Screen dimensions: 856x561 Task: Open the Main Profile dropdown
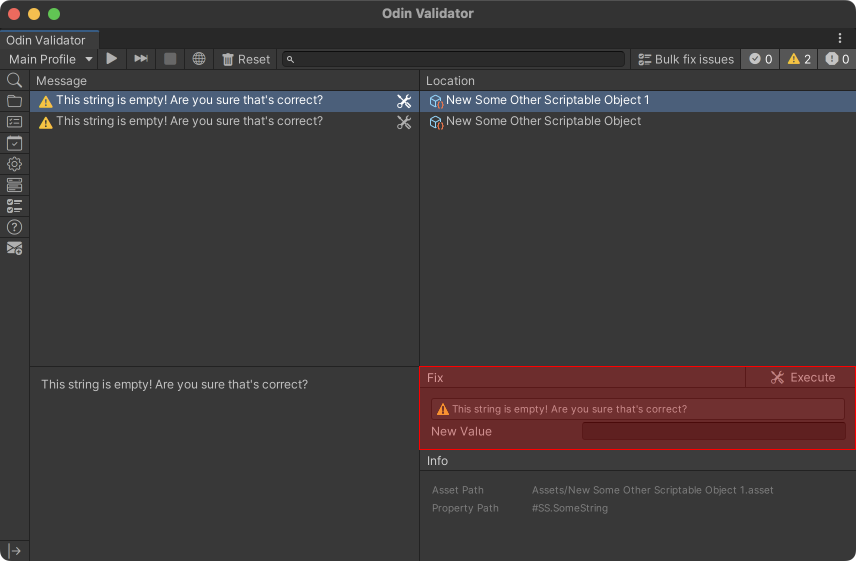coord(50,59)
